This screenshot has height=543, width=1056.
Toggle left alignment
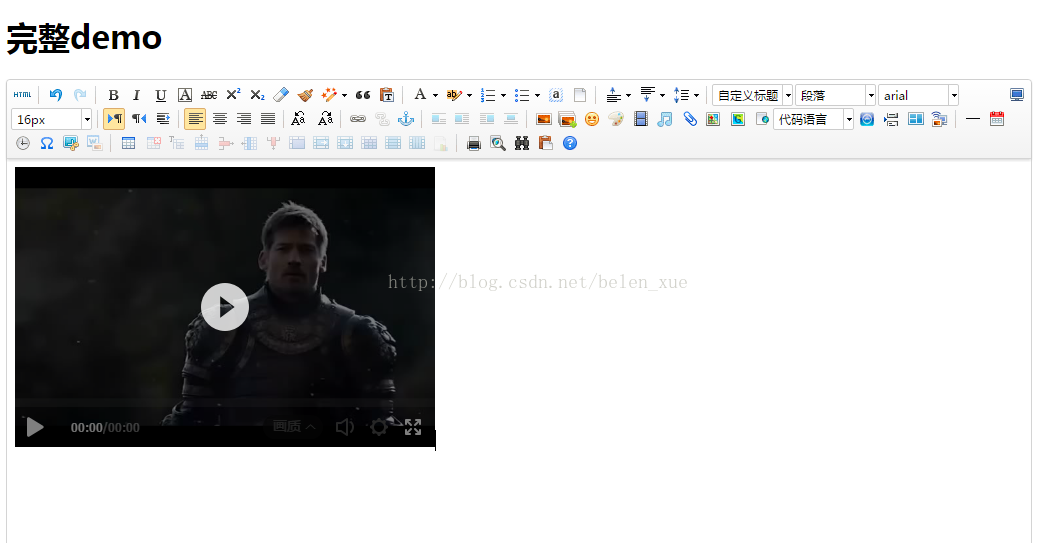(x=195, y=119)
